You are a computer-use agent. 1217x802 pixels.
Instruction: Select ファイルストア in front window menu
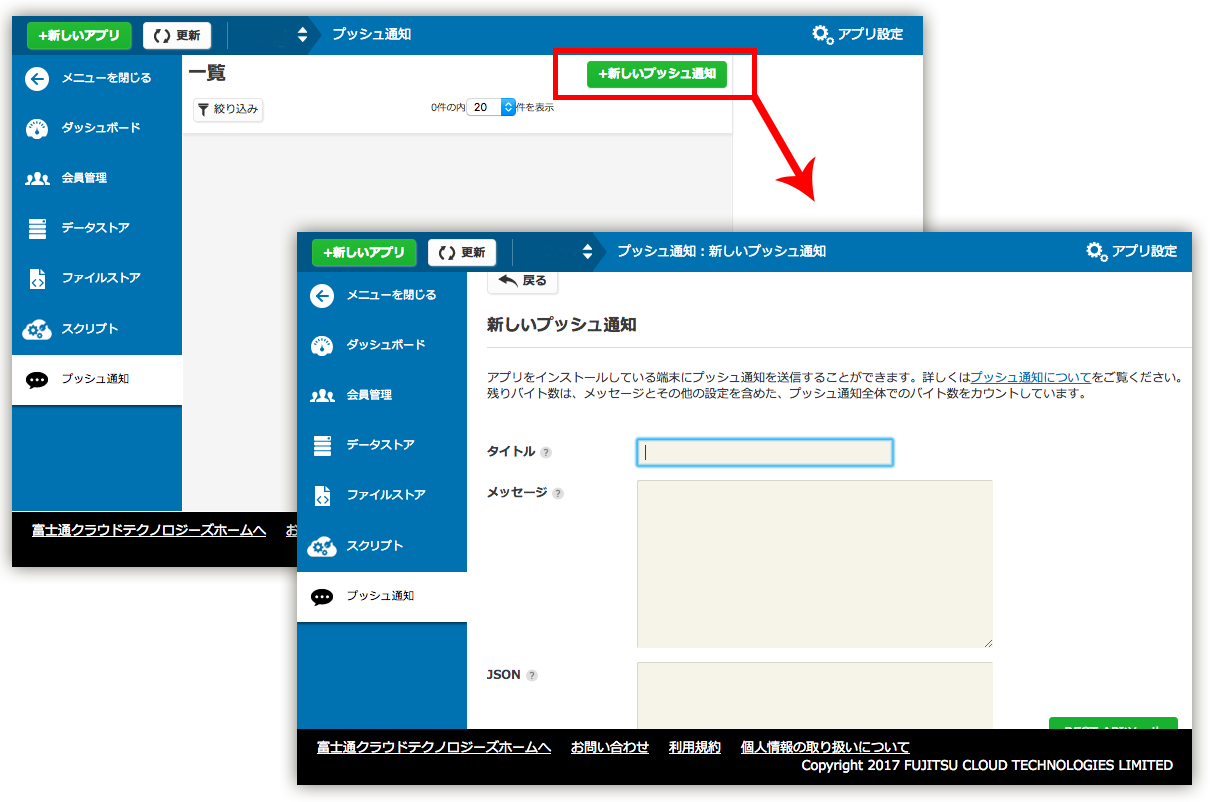tap(386, 495)
